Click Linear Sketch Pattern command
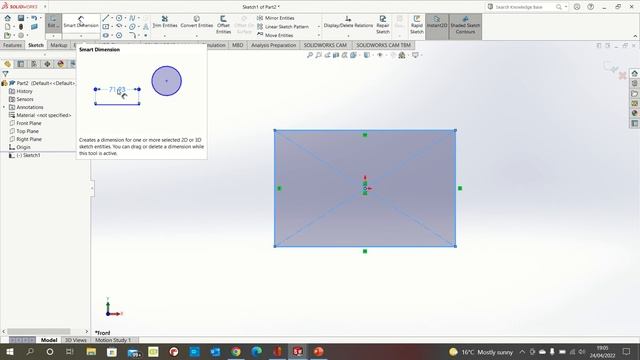640x360 pixels. click(283, 27)
